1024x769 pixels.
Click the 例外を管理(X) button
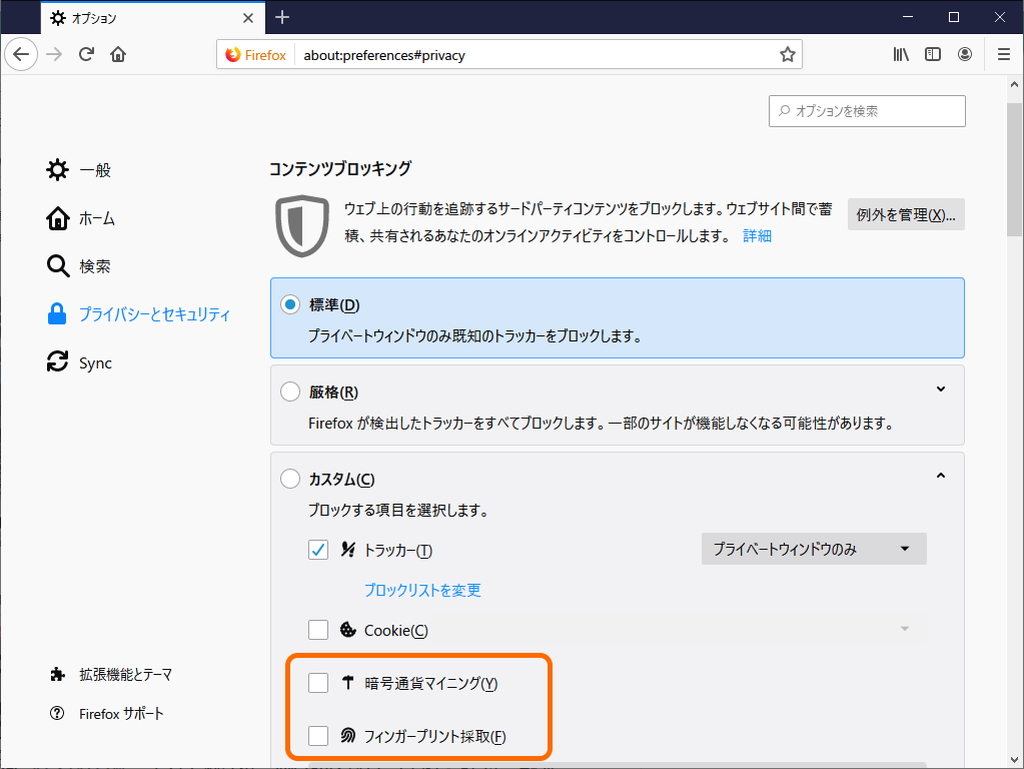click(905, 214)
